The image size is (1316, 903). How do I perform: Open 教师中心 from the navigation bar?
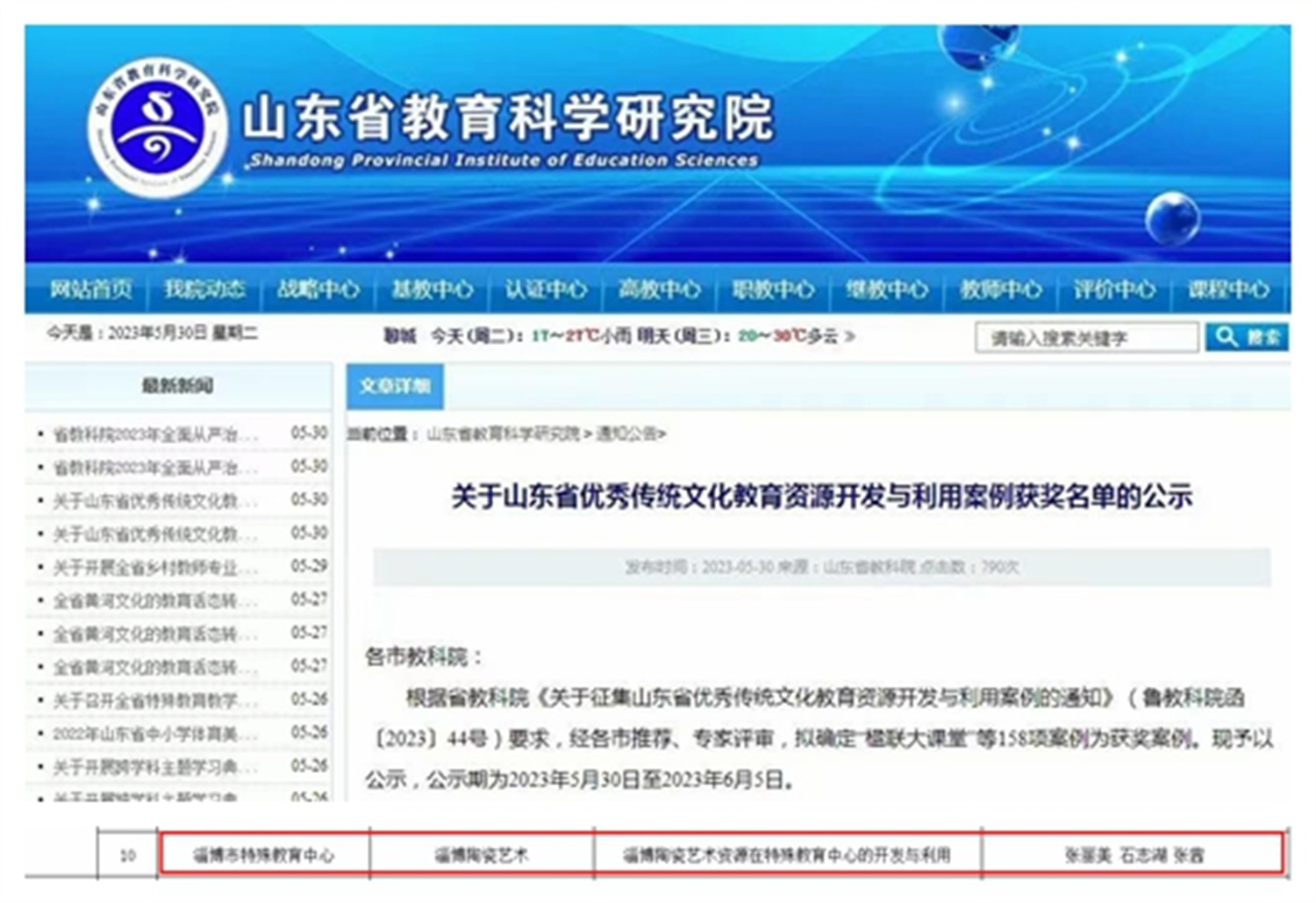click(x=1000, y=290)
